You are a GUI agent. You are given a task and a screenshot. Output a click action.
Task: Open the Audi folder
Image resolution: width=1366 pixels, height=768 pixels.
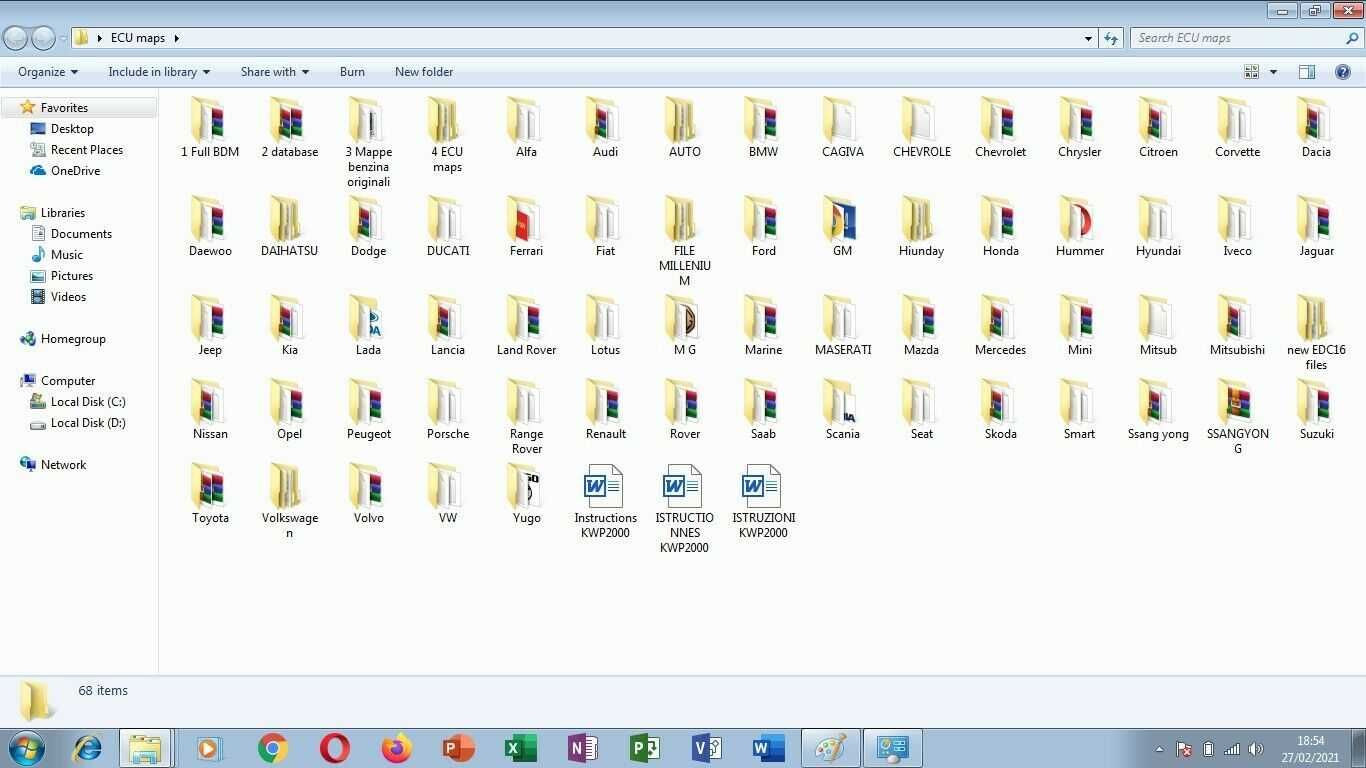[x=605, y=127]
